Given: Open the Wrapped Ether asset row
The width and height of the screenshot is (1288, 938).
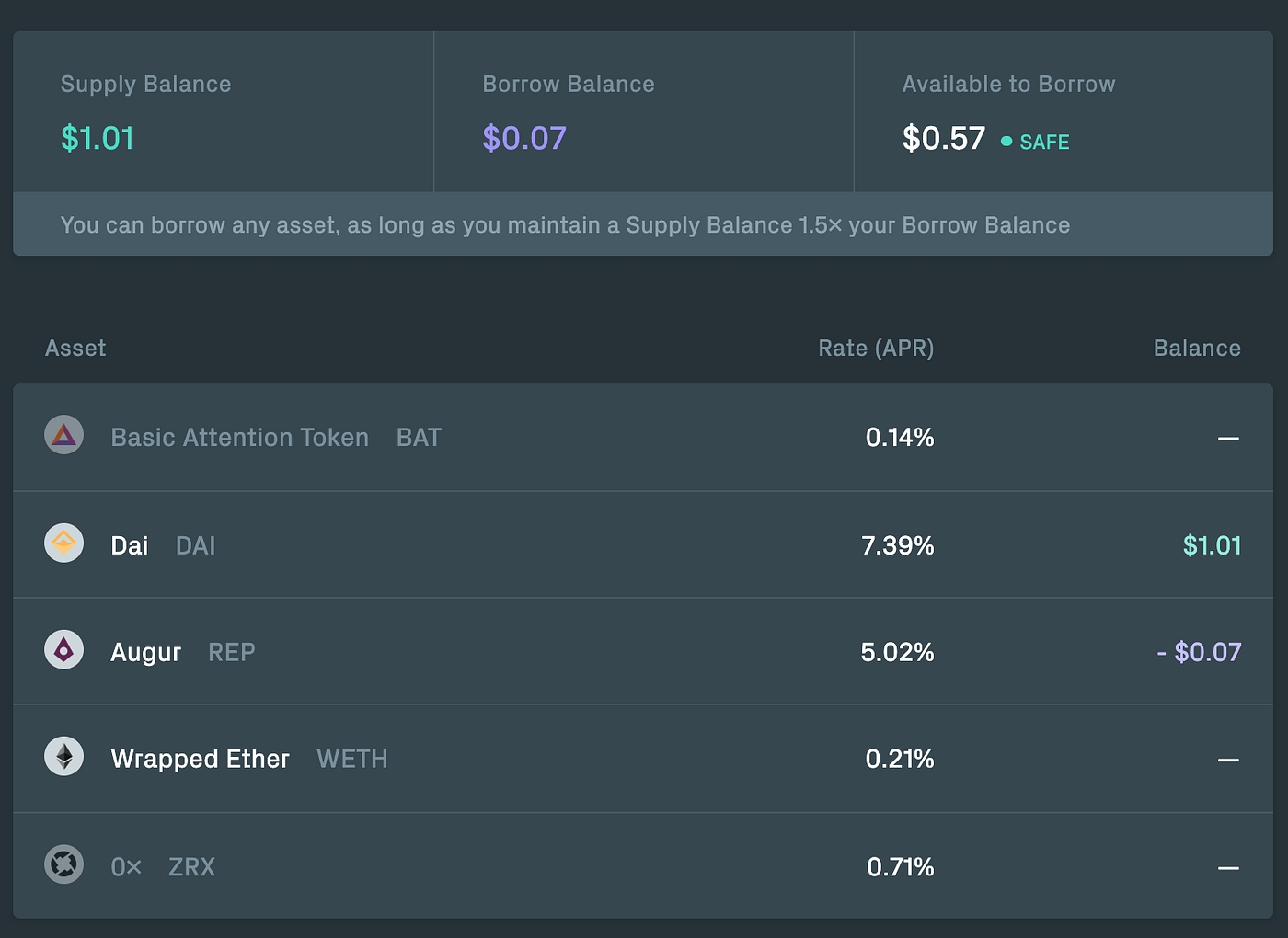Looking at the screenshot, I should [200, 760].
